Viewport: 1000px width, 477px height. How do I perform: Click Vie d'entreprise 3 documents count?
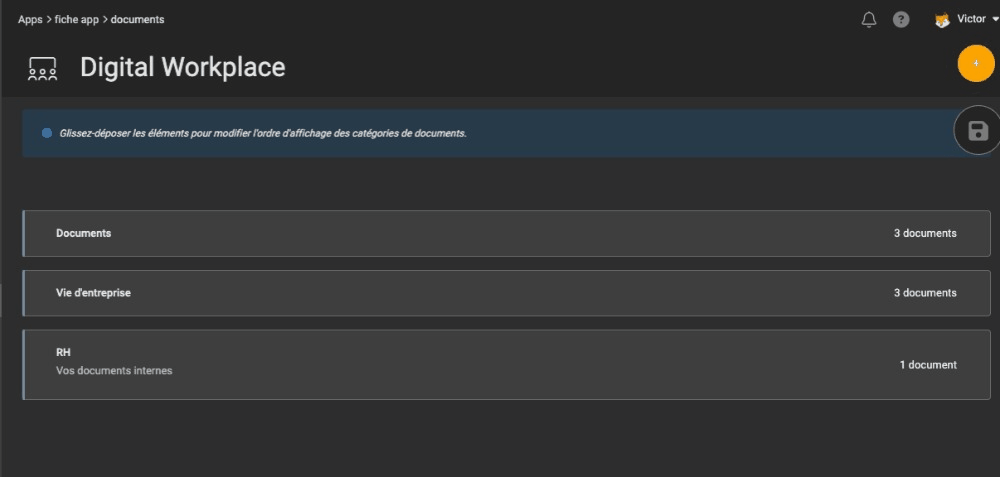click(x=925, y=293)
